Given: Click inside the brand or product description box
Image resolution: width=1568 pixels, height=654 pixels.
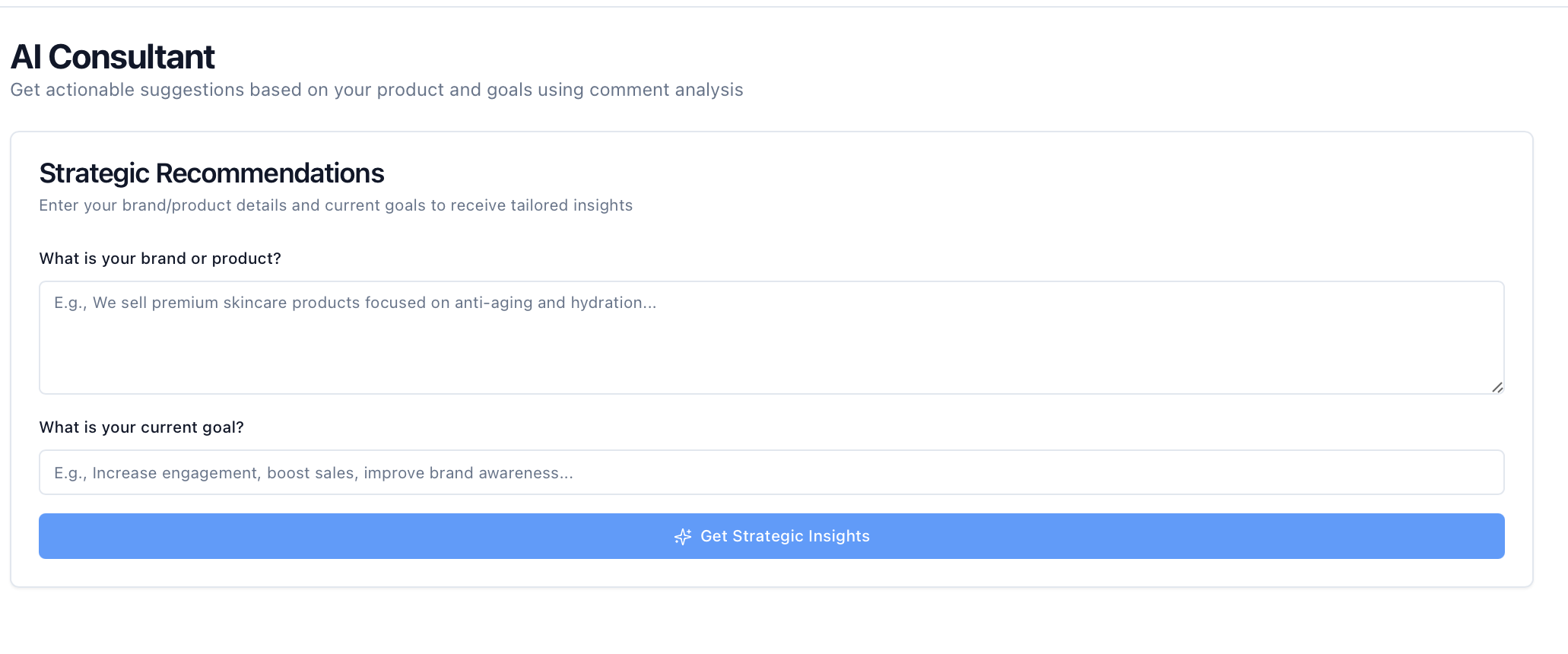Looking at the screenshot, I should click(x=771, y=338).
